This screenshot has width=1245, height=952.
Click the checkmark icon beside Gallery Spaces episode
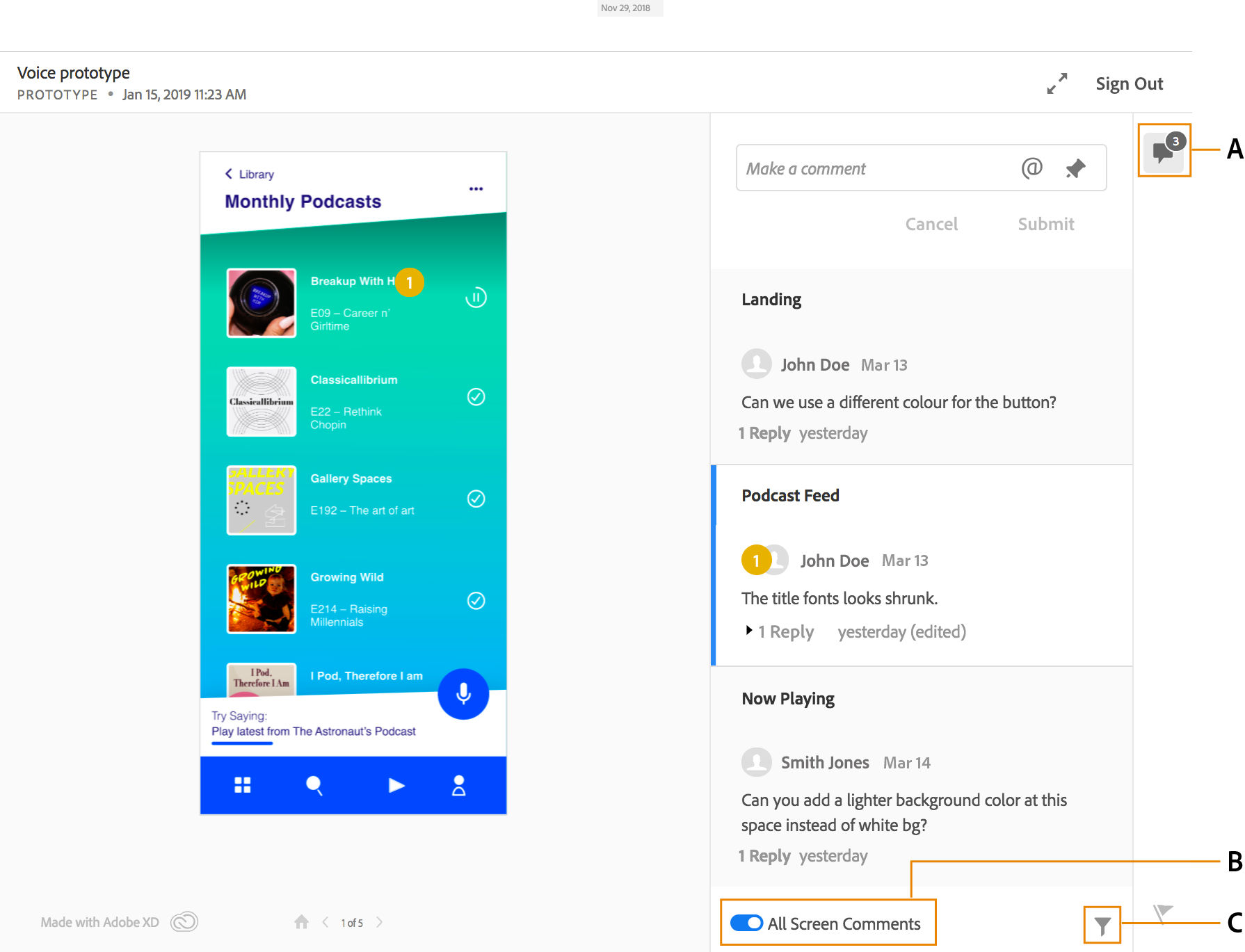(x=475, y=499)
